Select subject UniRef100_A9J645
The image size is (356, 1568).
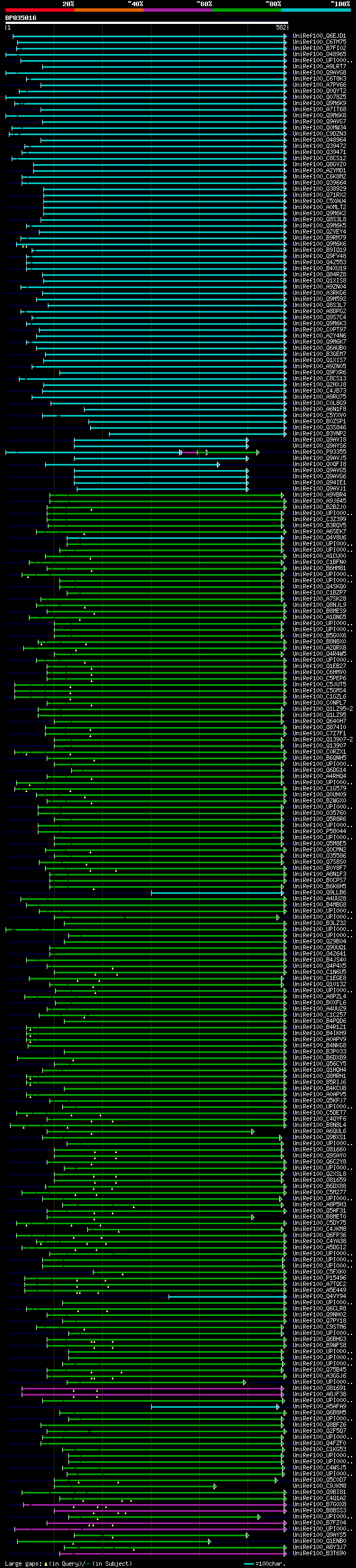(x=319, y=501)
